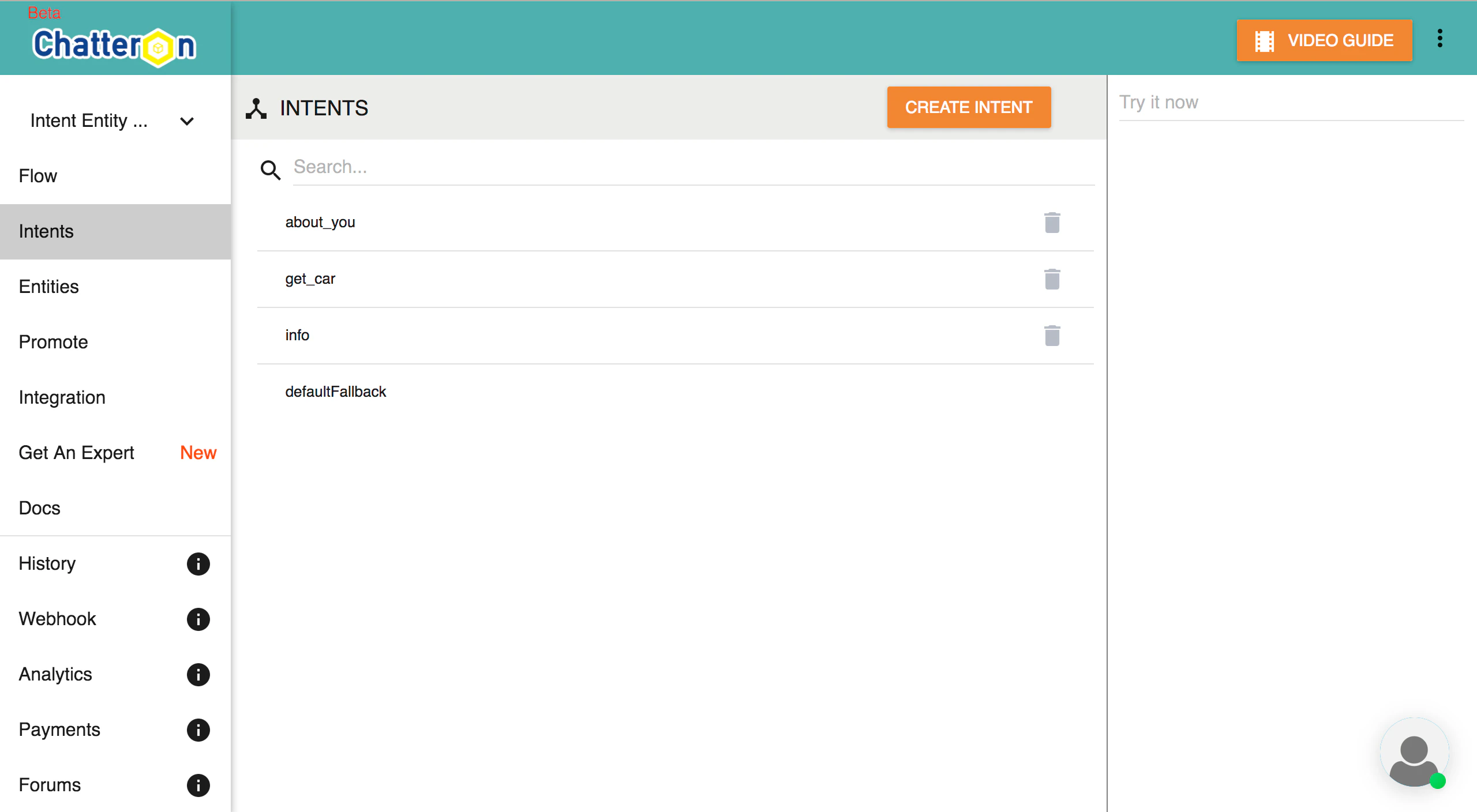Click the info icon next to Payments

click(x=198, y=730)
